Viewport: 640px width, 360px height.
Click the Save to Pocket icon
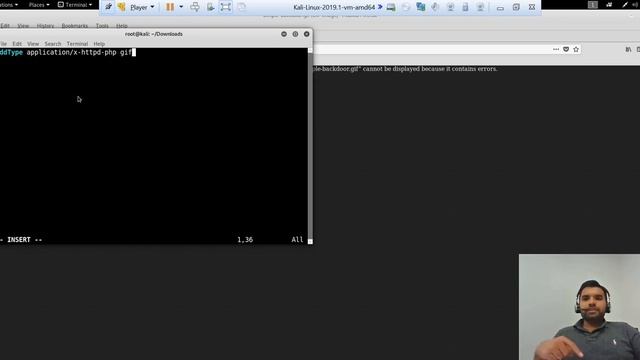(566, 49)
